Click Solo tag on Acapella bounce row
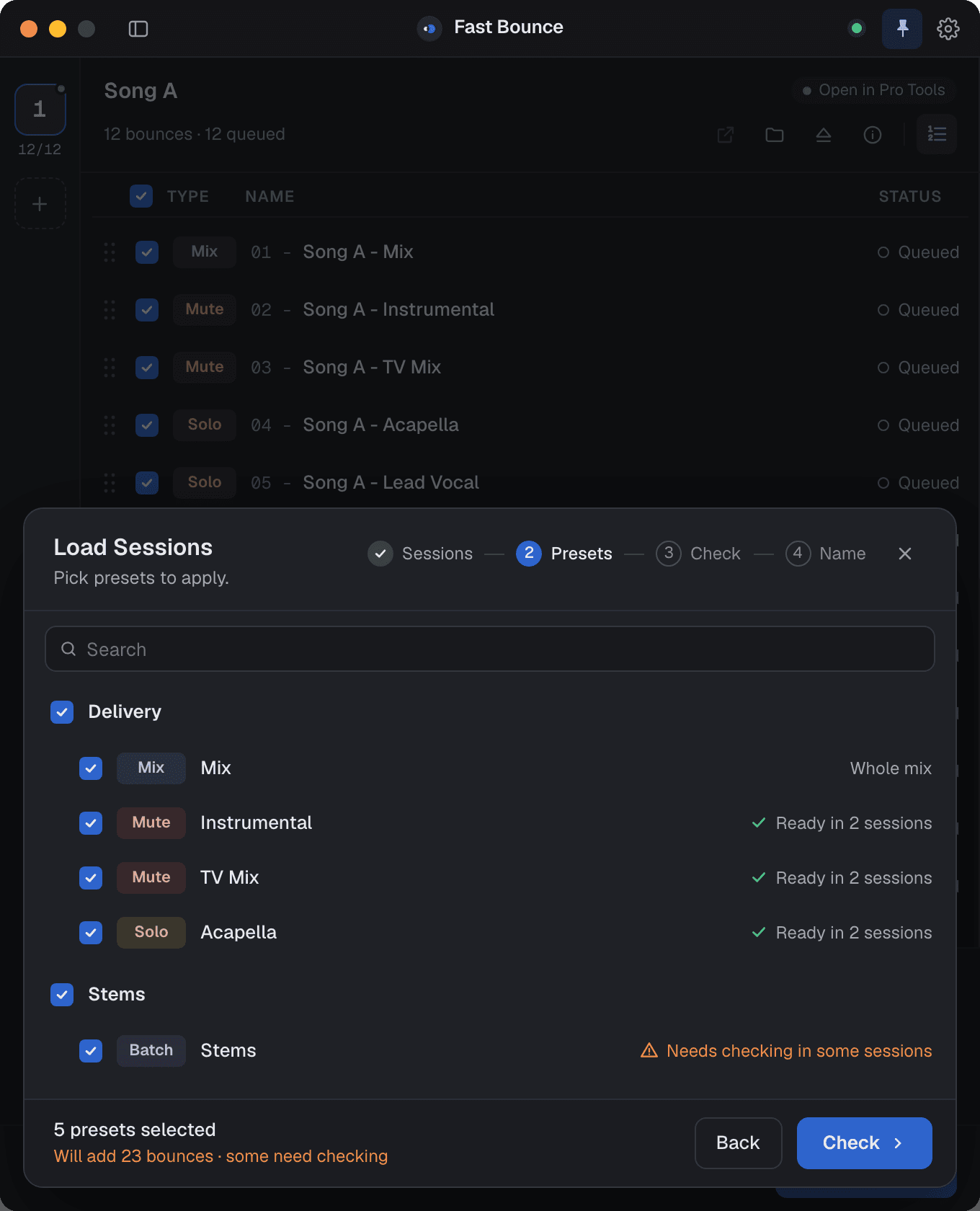This screenshot has width=980, height=1211. coord(205,425)
